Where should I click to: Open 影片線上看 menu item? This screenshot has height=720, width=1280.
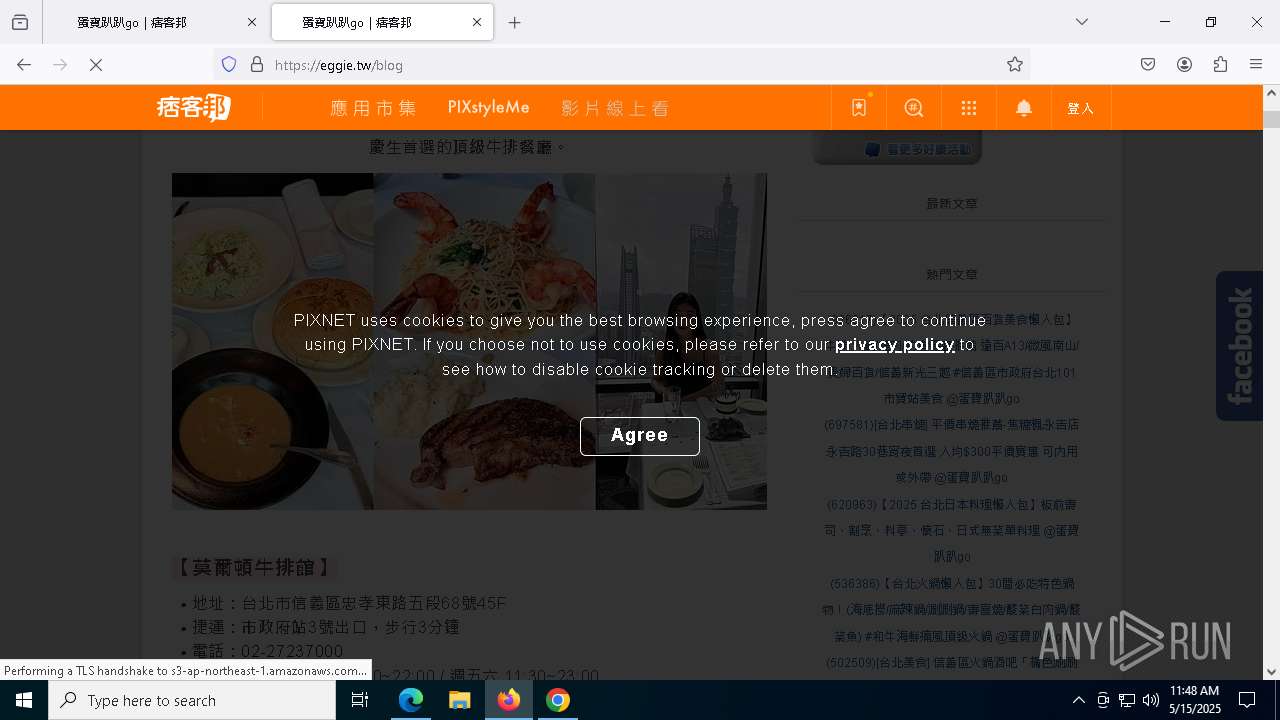[x=615, y=108]
